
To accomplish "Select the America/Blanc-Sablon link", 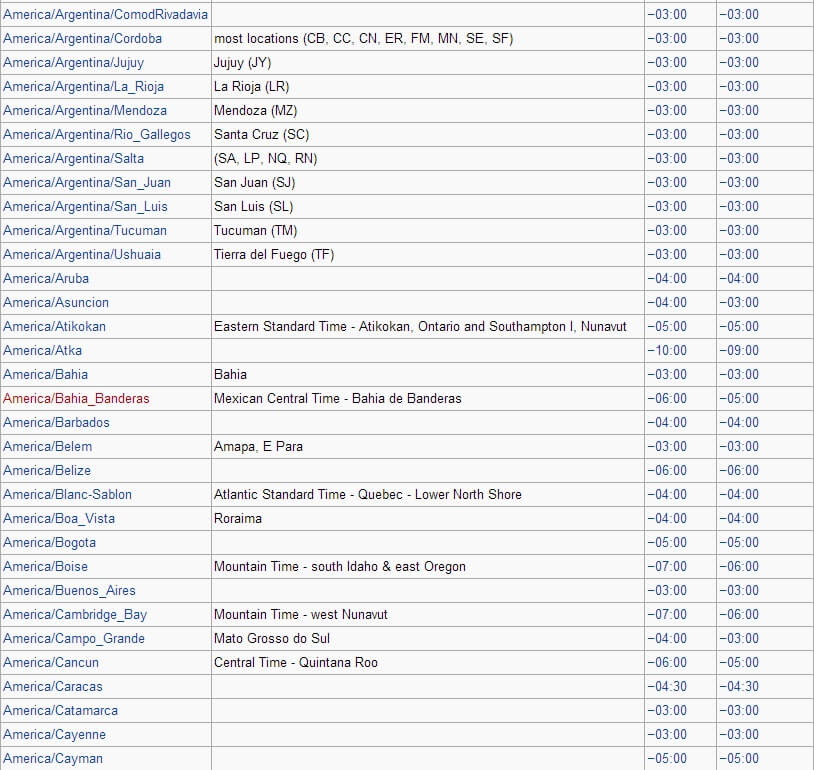I will [67, 494].
